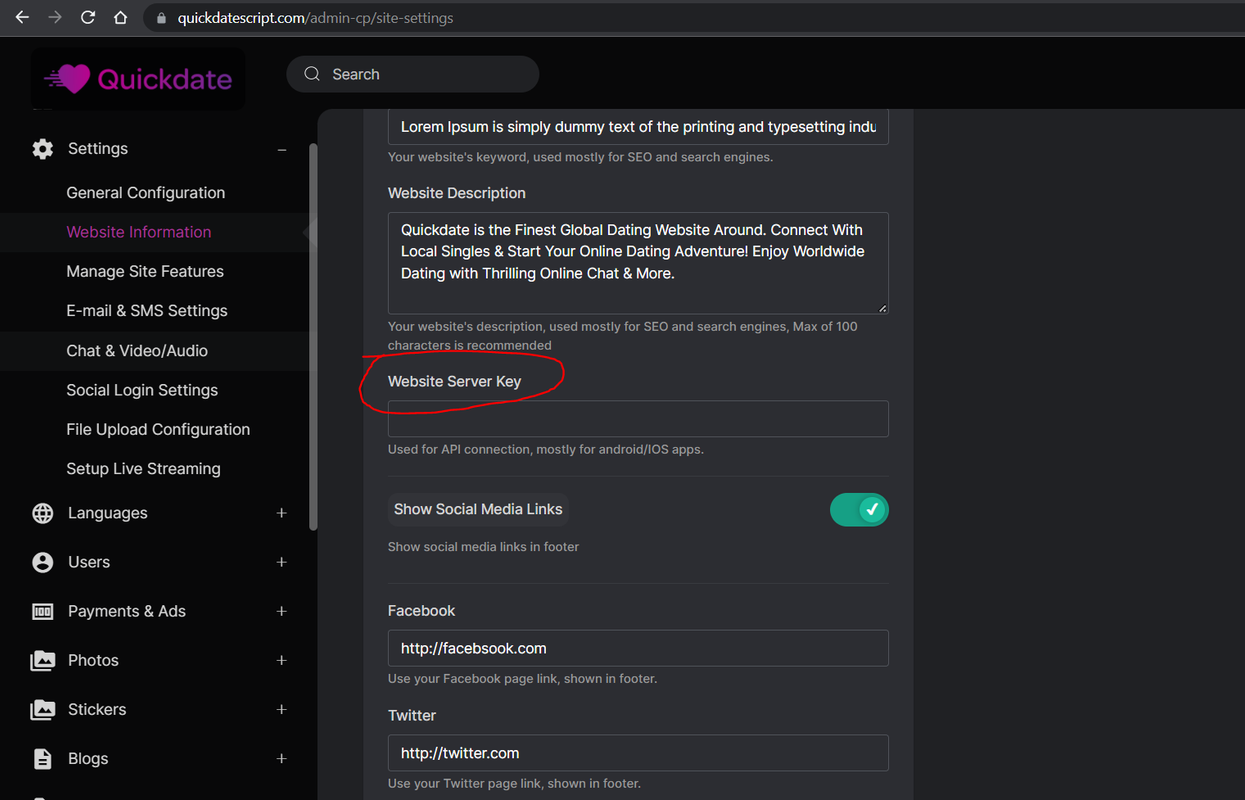Open the Blogs menu
Screen dimensions: 1245x800
tap(88, 758)
